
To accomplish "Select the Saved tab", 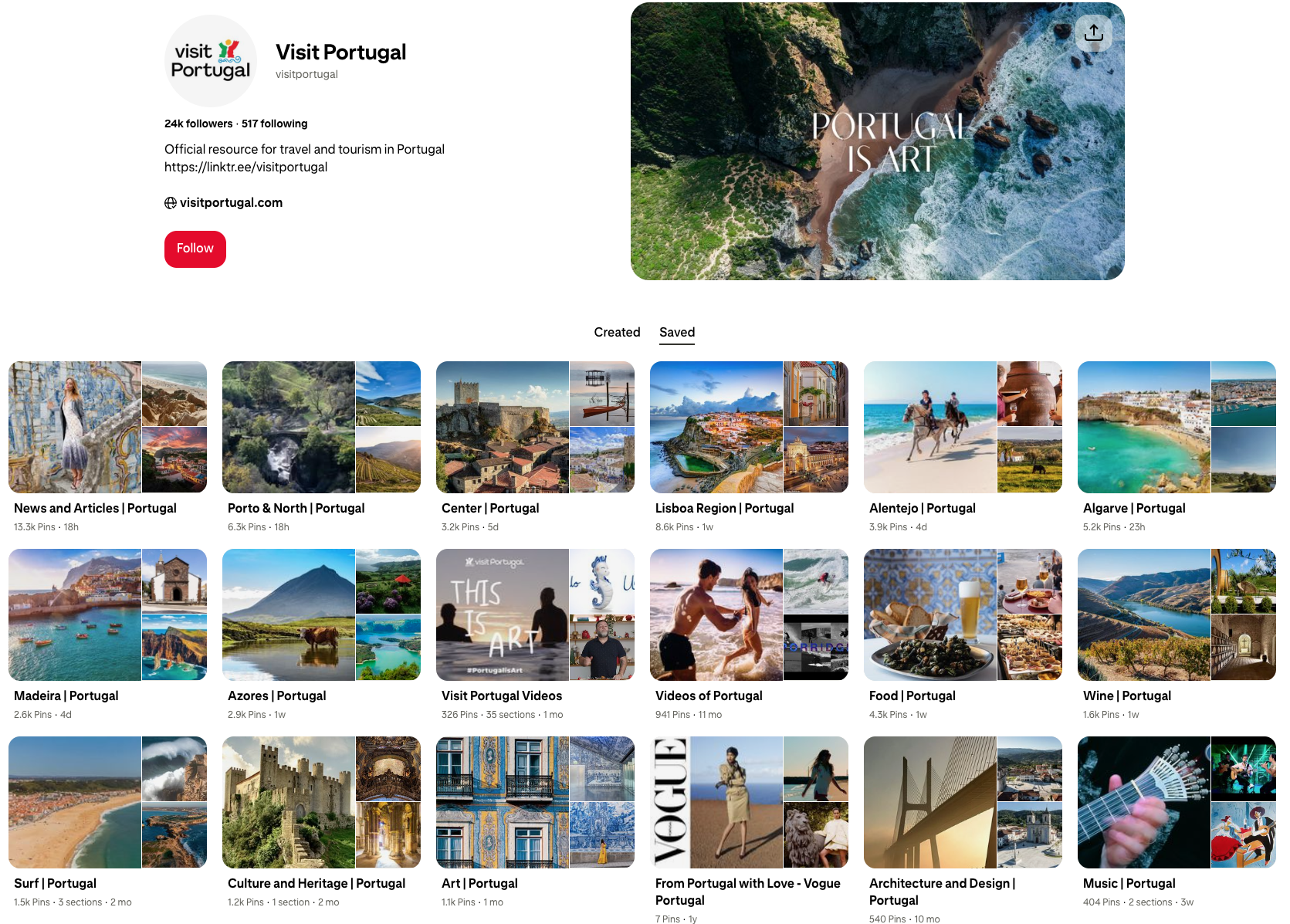I will tap(677, 333).
